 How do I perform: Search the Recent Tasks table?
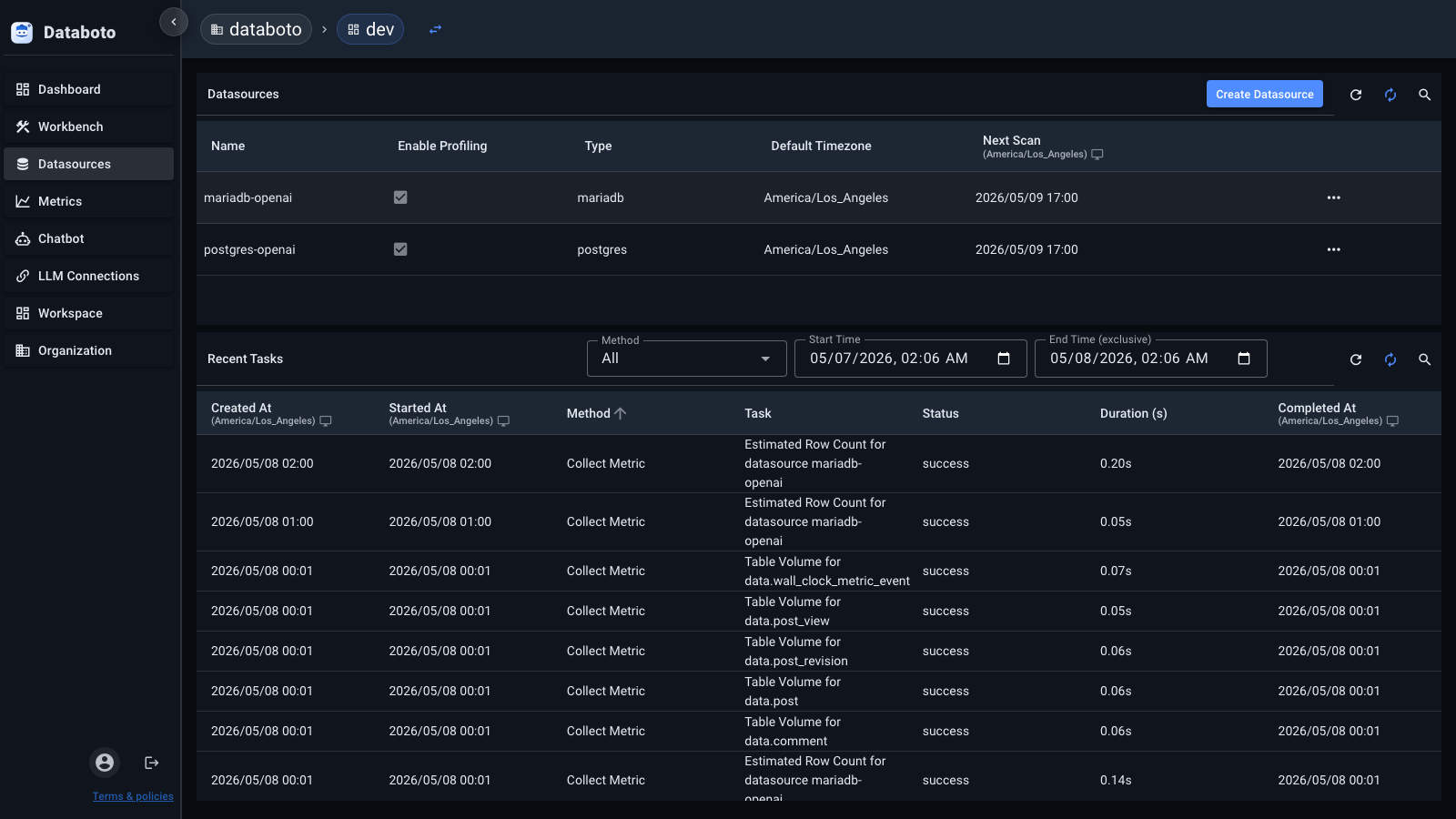[x=1425, y=359]
